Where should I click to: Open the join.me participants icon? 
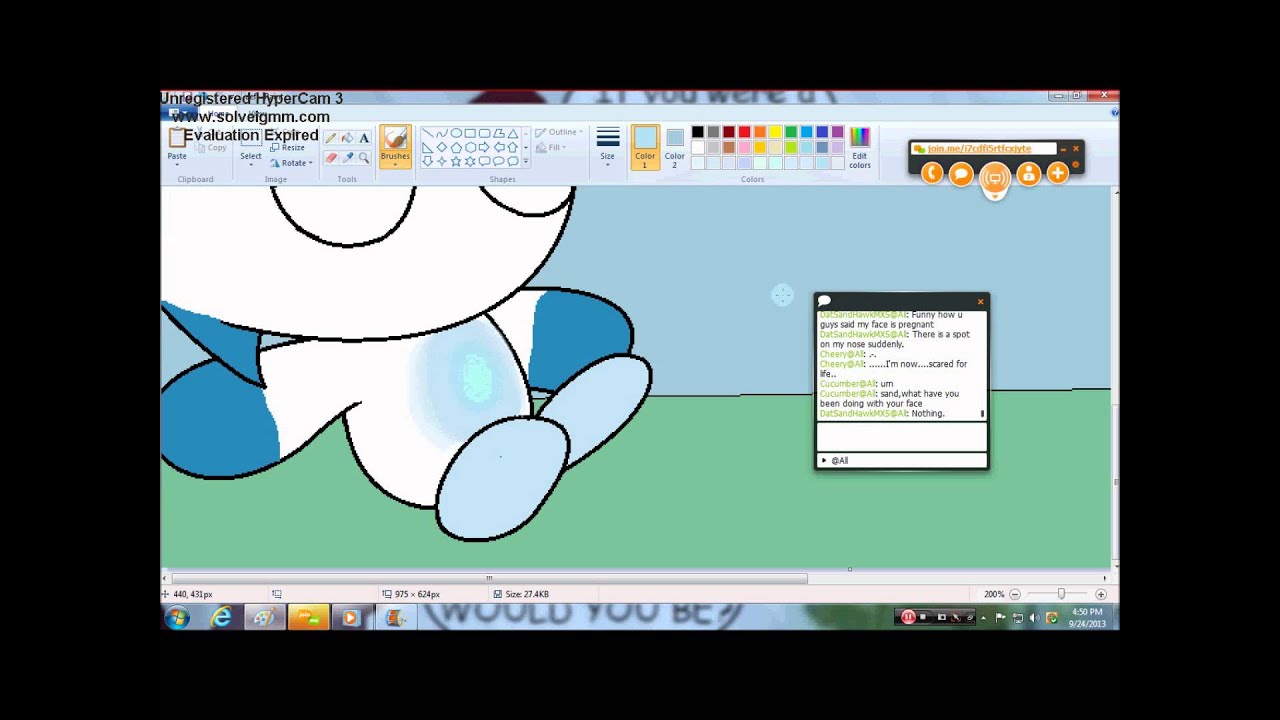[x=1028, y=174]
